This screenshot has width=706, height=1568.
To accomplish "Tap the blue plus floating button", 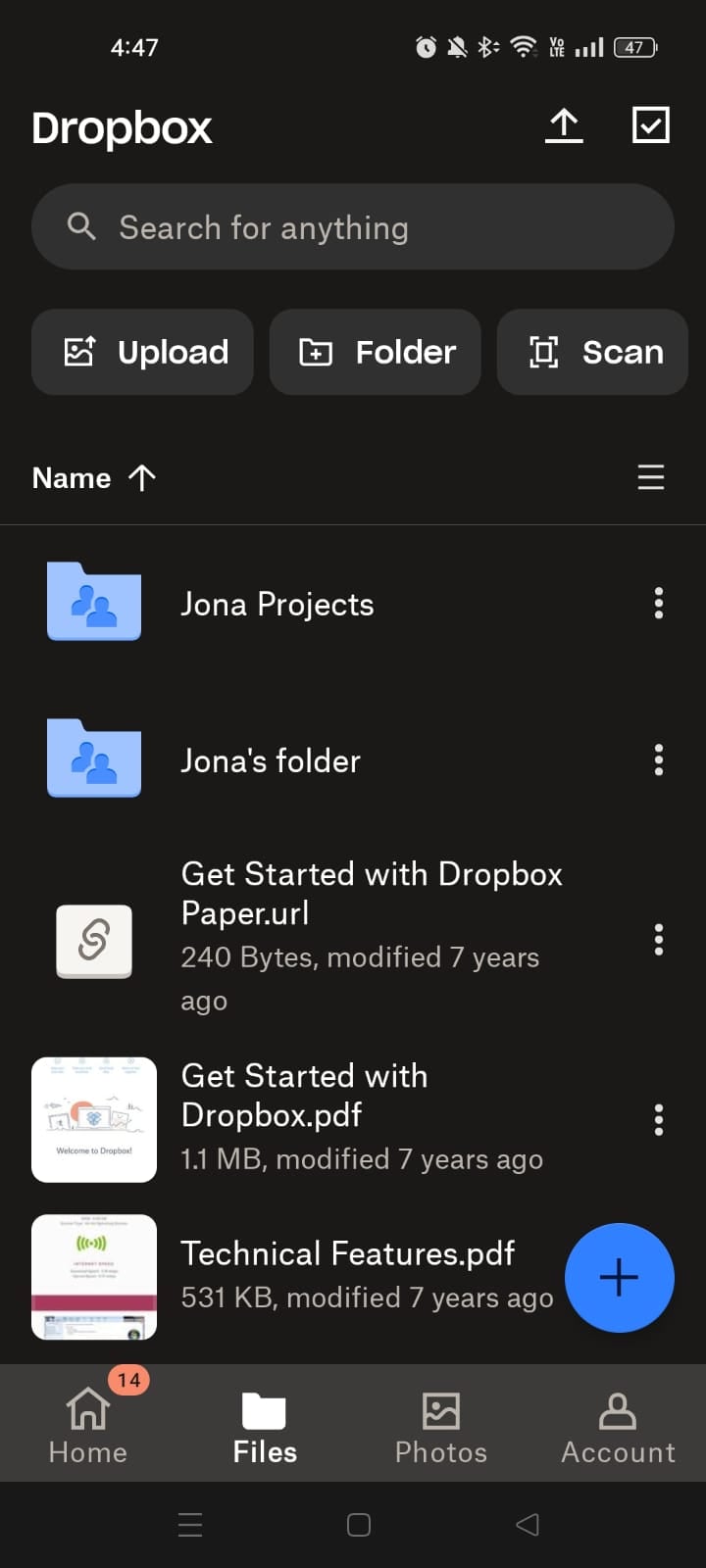I will point(620,1278).
